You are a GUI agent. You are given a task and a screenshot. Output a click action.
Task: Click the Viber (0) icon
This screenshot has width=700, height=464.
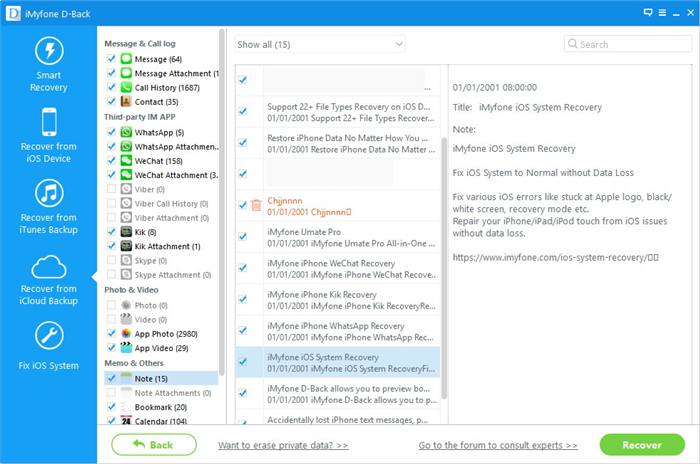click(126, 189)
